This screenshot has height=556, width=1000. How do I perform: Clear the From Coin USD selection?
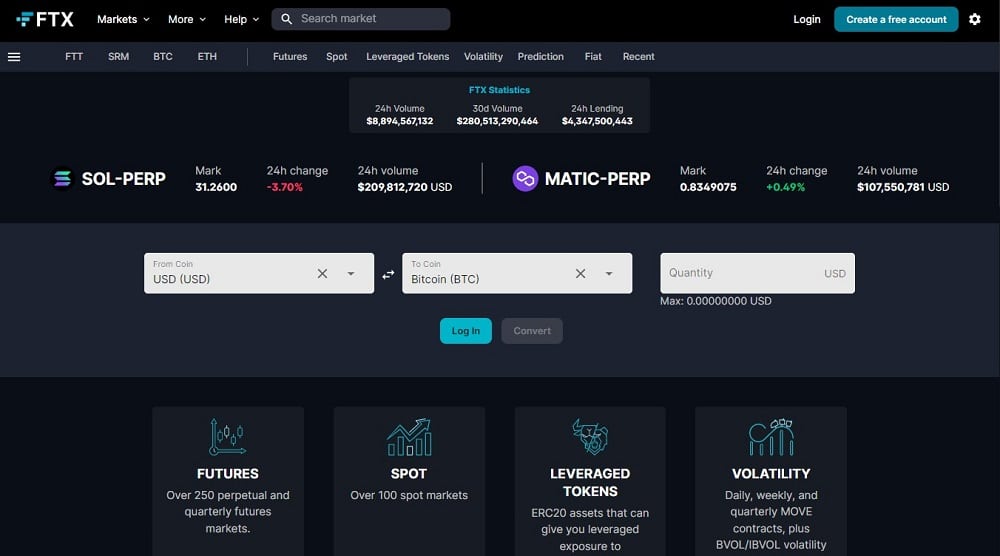[322, 274]
